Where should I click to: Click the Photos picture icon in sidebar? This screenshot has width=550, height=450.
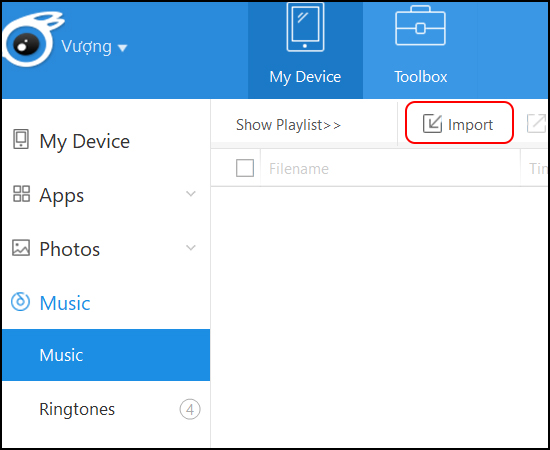pos(21,248)
